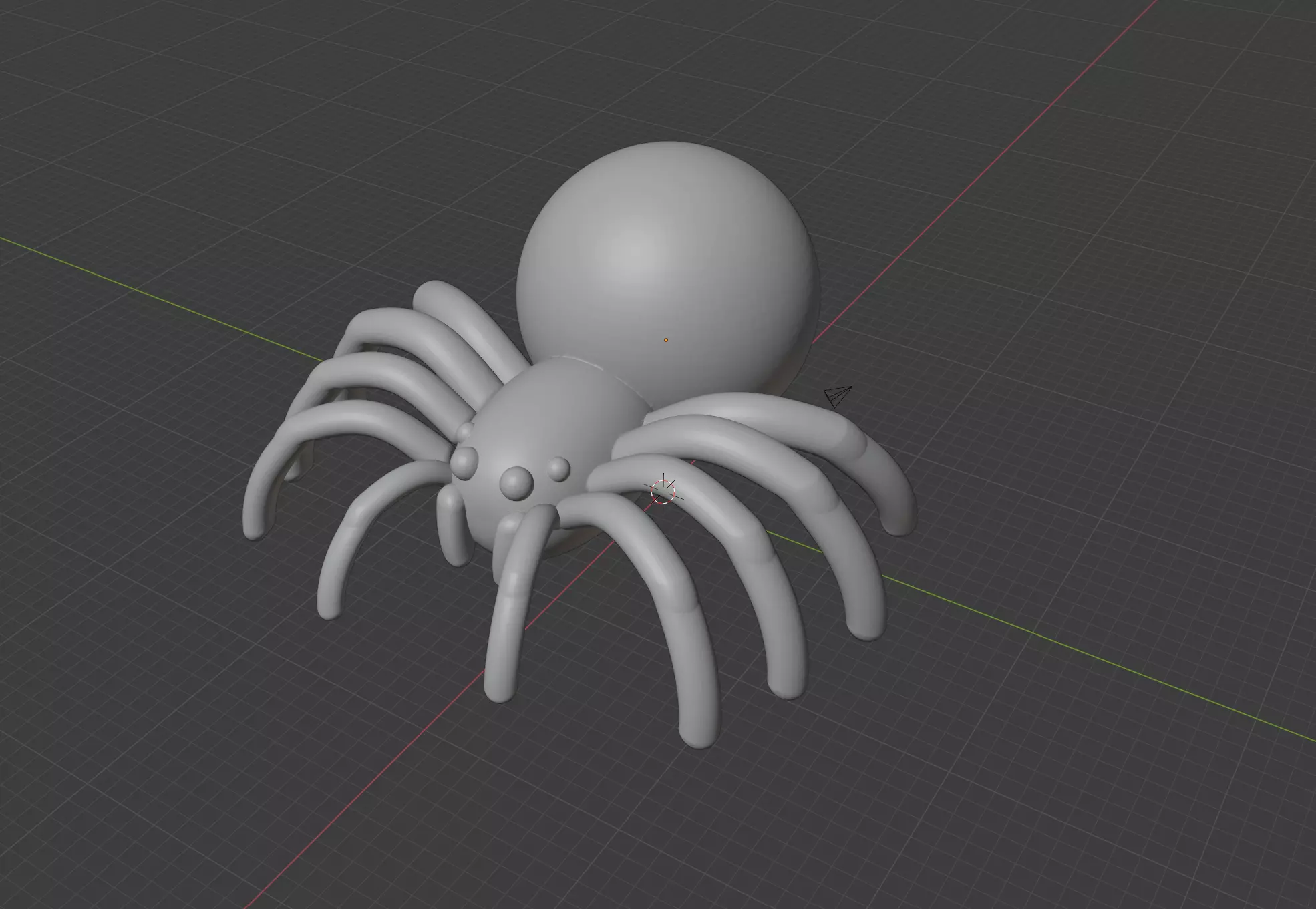The image size is (1316, 909).
Task: Select the small eye nearest the 3D cursor
Action: click(560, 468)
